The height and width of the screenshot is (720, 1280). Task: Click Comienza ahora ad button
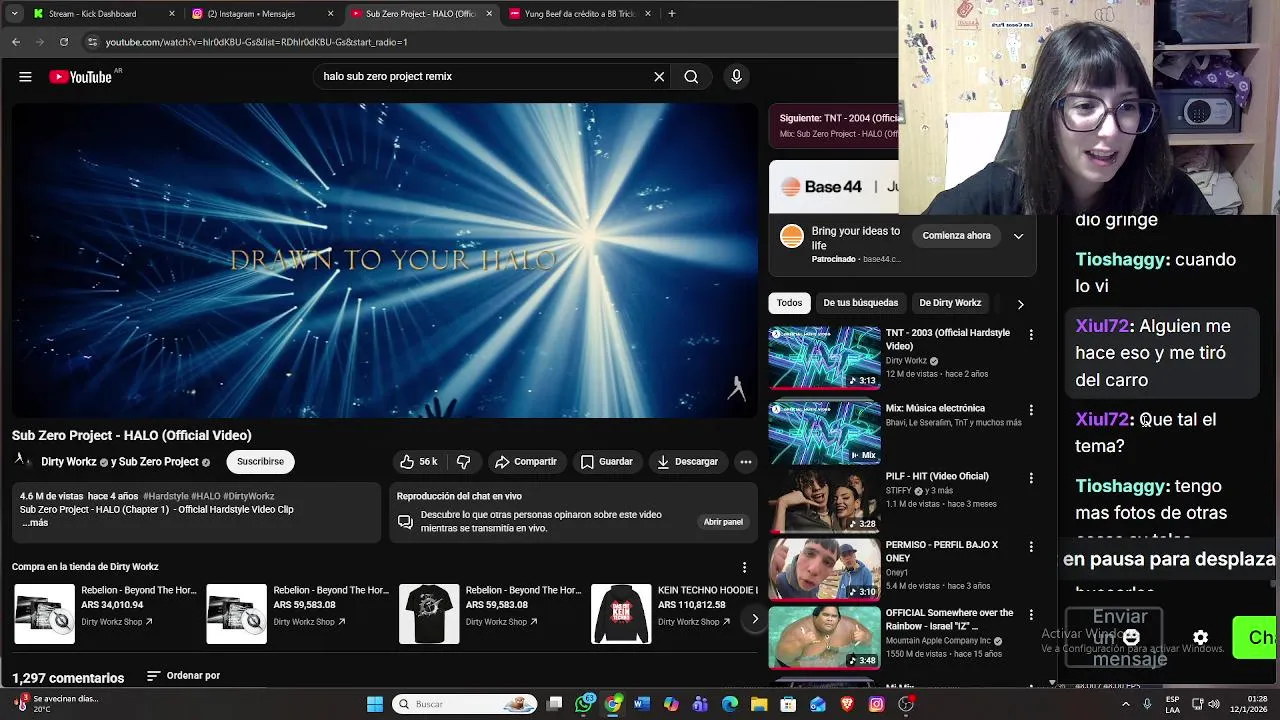pyautogui.click(x=956, y=236)
